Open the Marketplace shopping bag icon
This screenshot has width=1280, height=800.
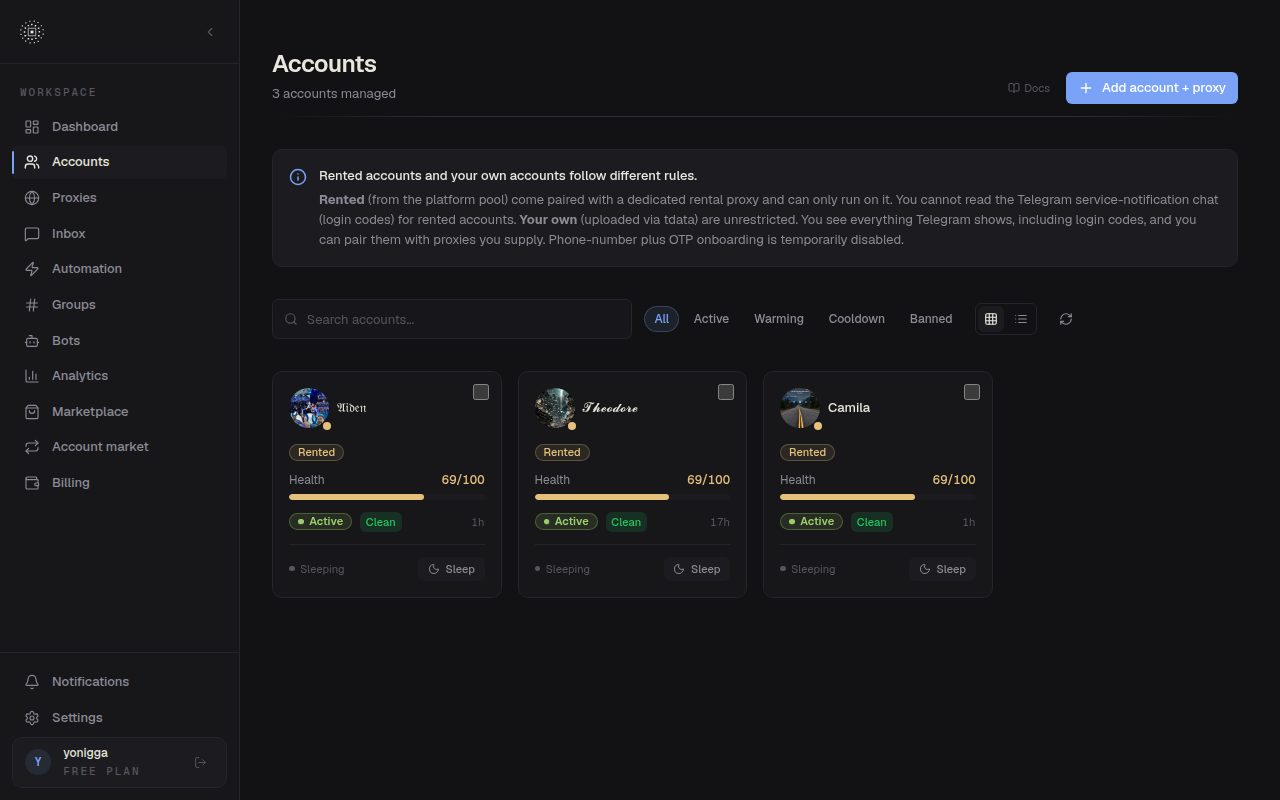click(x=32, y=412)
